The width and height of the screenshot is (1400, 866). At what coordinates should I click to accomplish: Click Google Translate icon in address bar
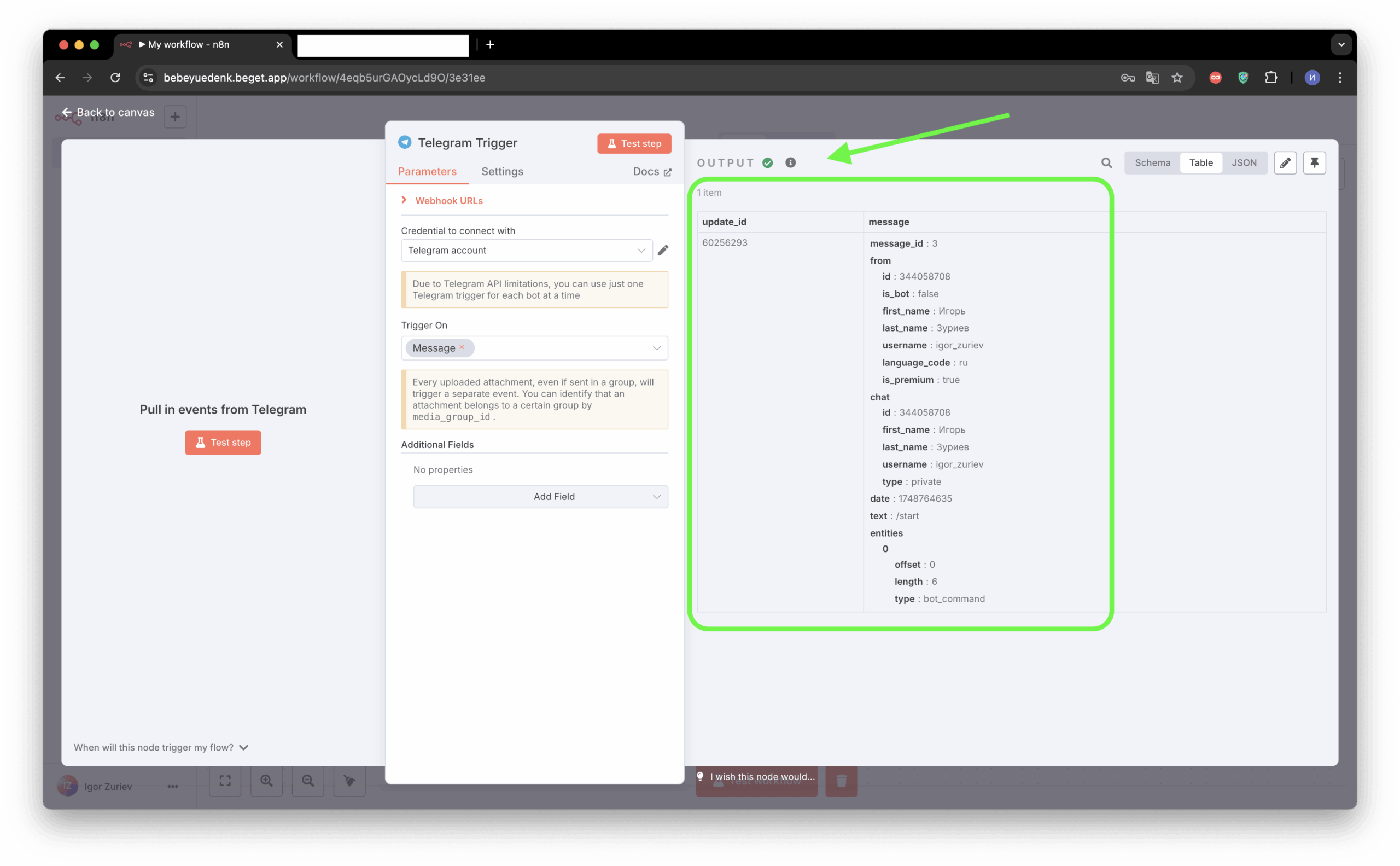[x=1152, y=77]
